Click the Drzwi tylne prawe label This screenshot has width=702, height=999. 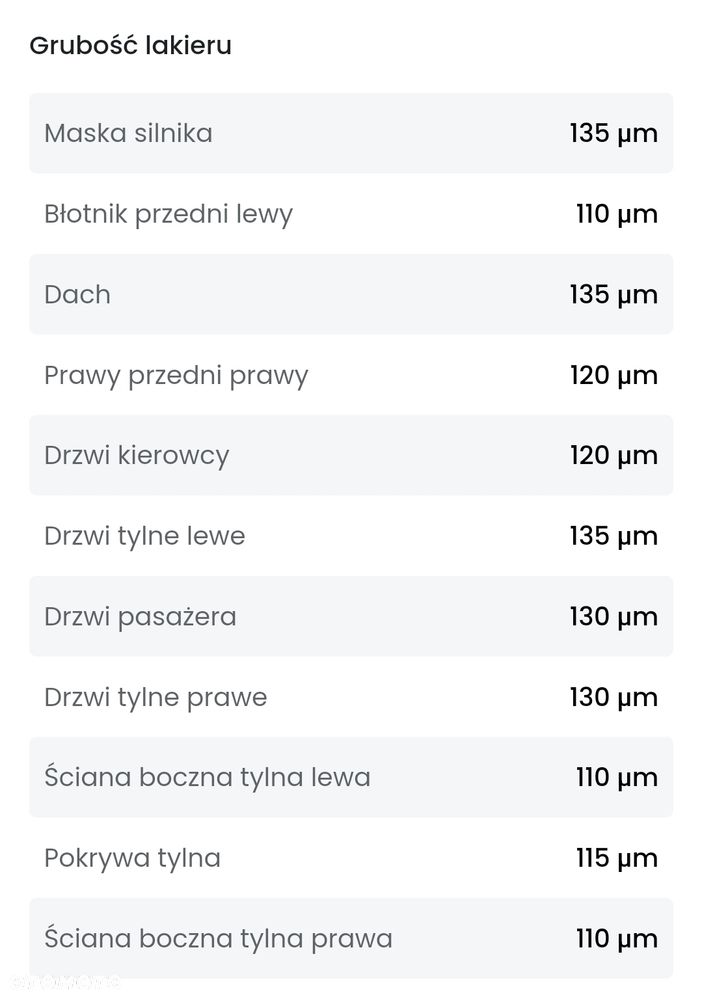(155, 698)
